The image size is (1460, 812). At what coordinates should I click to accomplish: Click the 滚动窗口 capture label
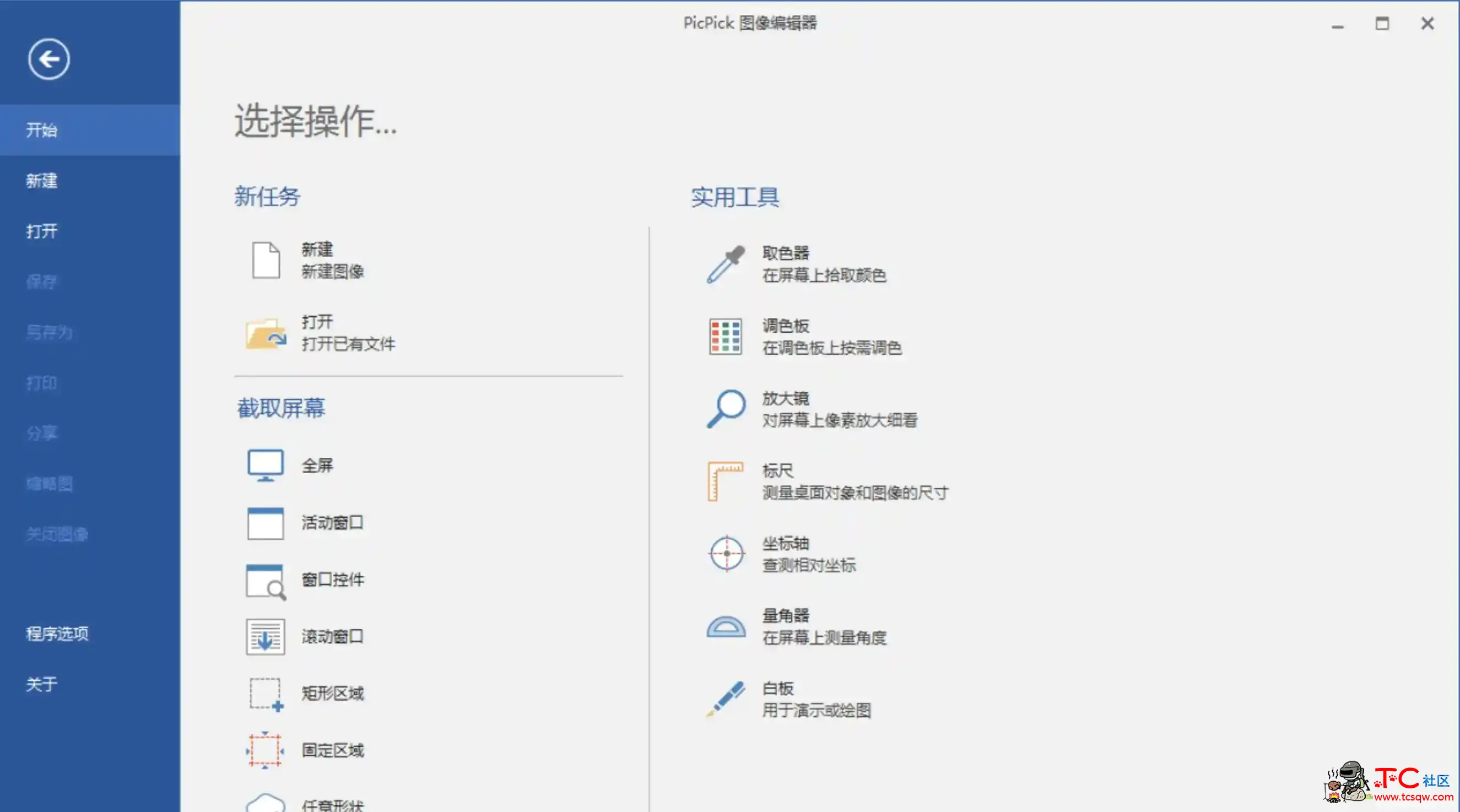[x=333, y=636]
